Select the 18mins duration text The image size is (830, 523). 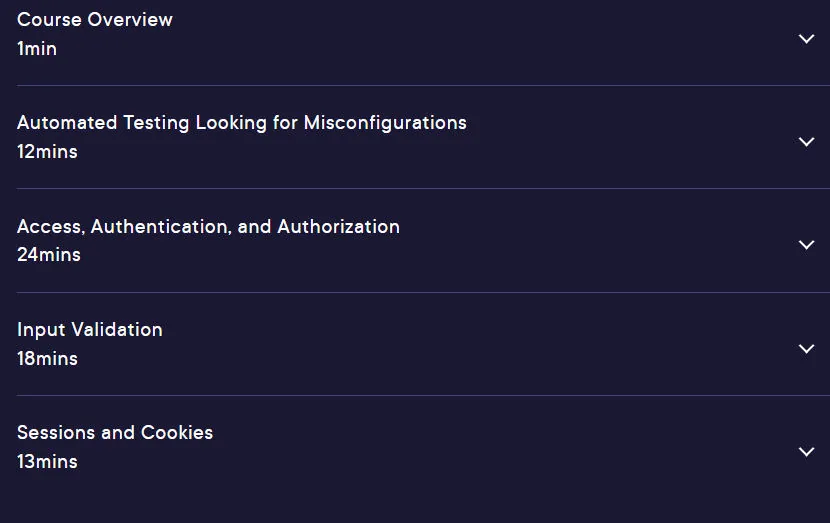(x=48, y=359)
